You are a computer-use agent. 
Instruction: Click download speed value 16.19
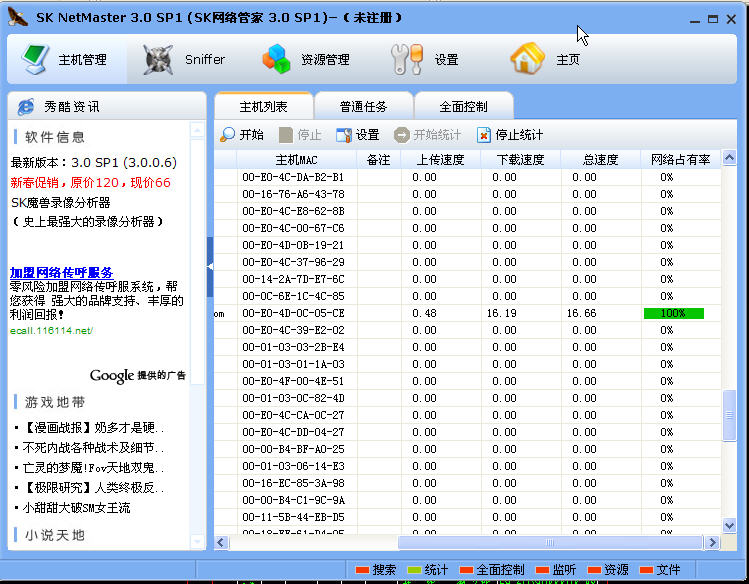click(x=502, y=313)
